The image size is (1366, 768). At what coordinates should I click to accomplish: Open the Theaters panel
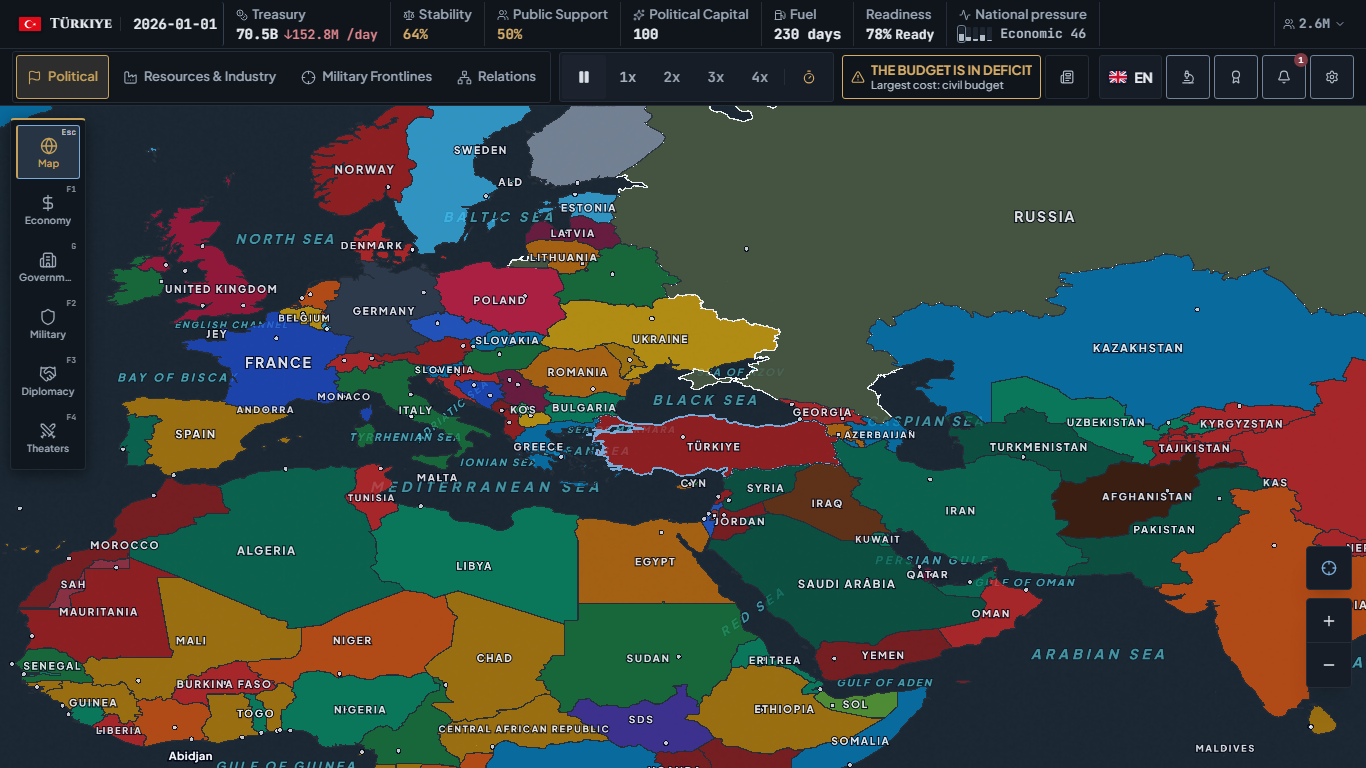tap(48, 437)
